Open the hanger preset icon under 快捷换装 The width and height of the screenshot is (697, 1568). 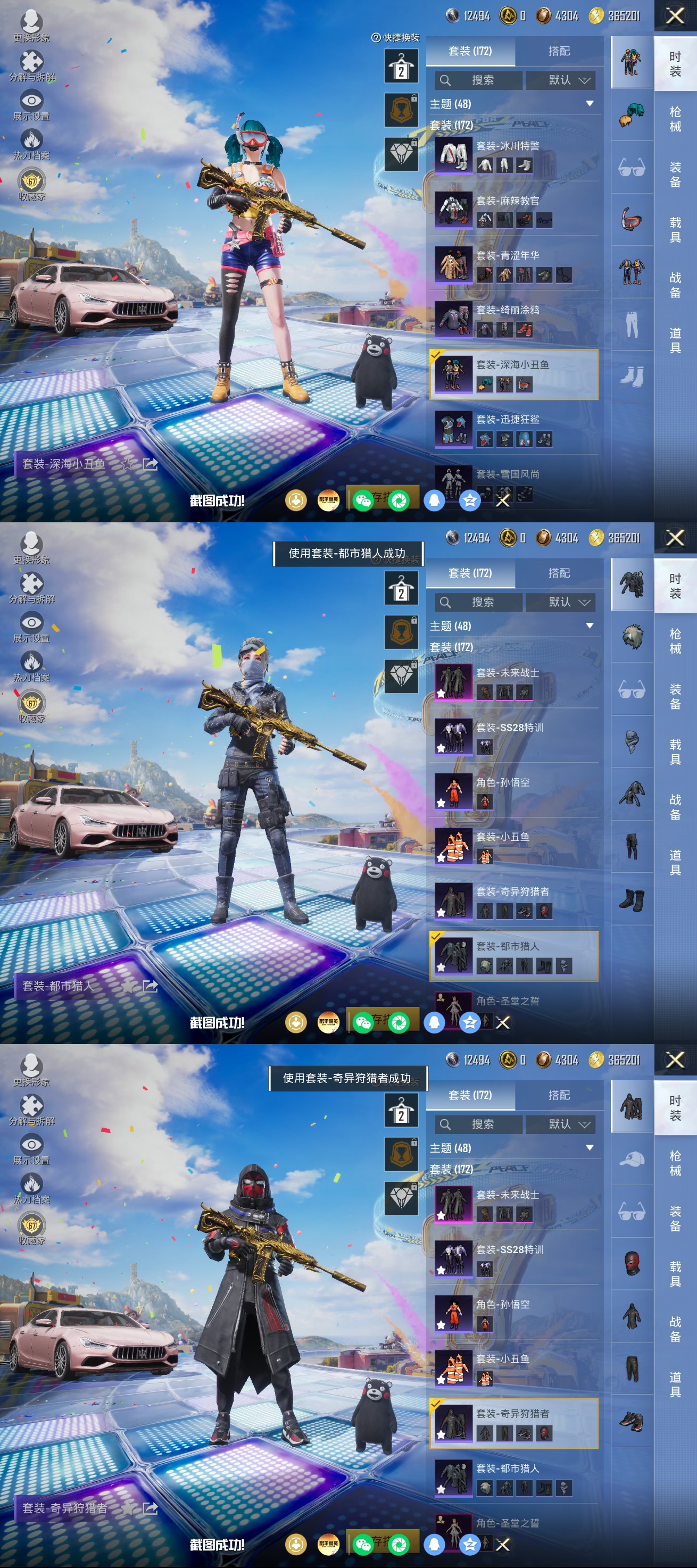point(401,66)
